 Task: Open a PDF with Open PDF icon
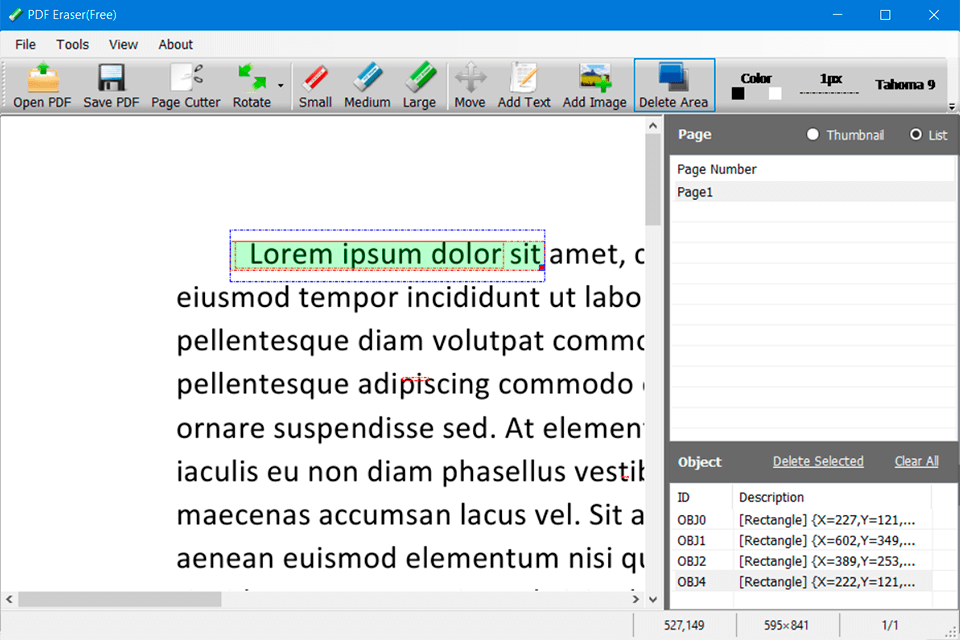(42, 85)
